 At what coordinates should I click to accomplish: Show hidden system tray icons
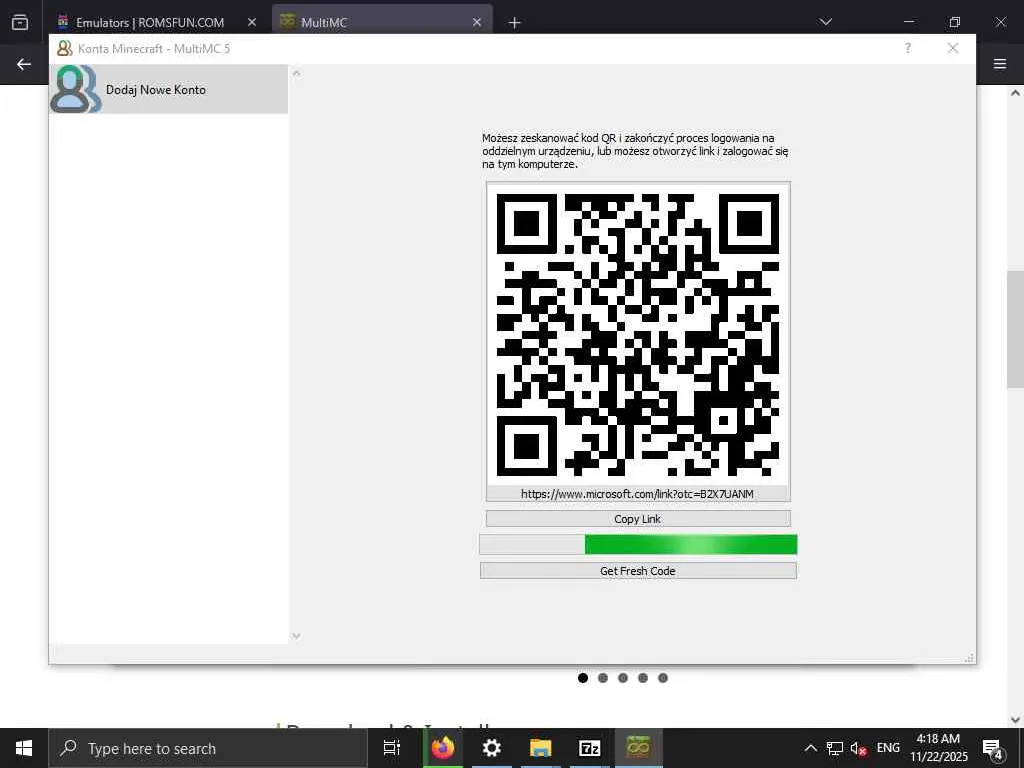pyautogui.click(x=810, y=748)
